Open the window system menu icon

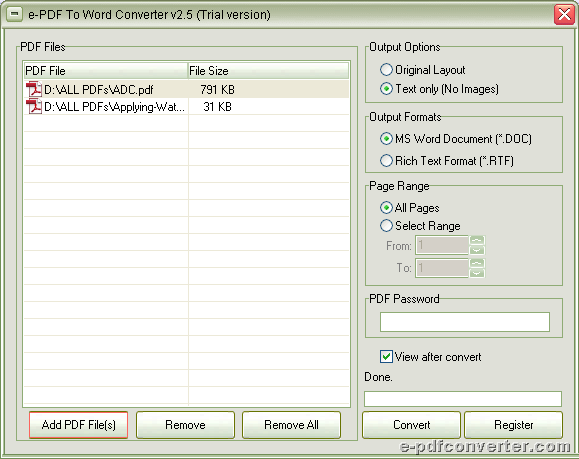14,14
